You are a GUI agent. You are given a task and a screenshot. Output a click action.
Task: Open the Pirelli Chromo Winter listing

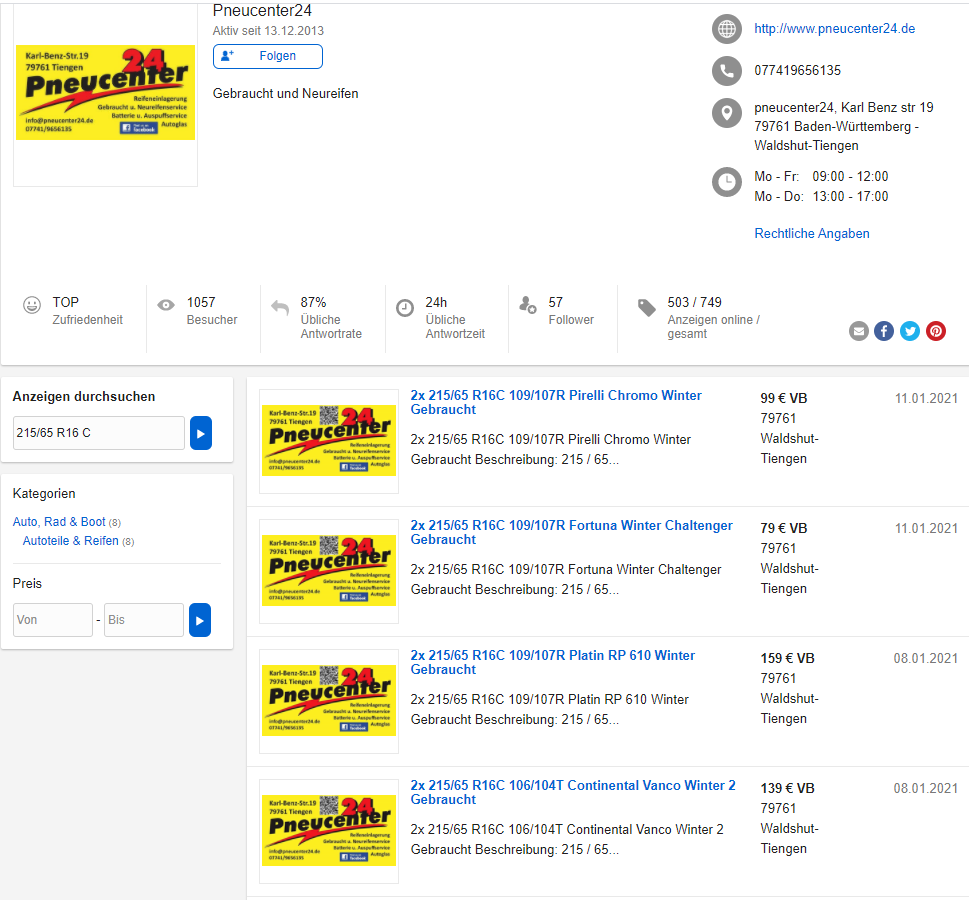pos(556,402)
